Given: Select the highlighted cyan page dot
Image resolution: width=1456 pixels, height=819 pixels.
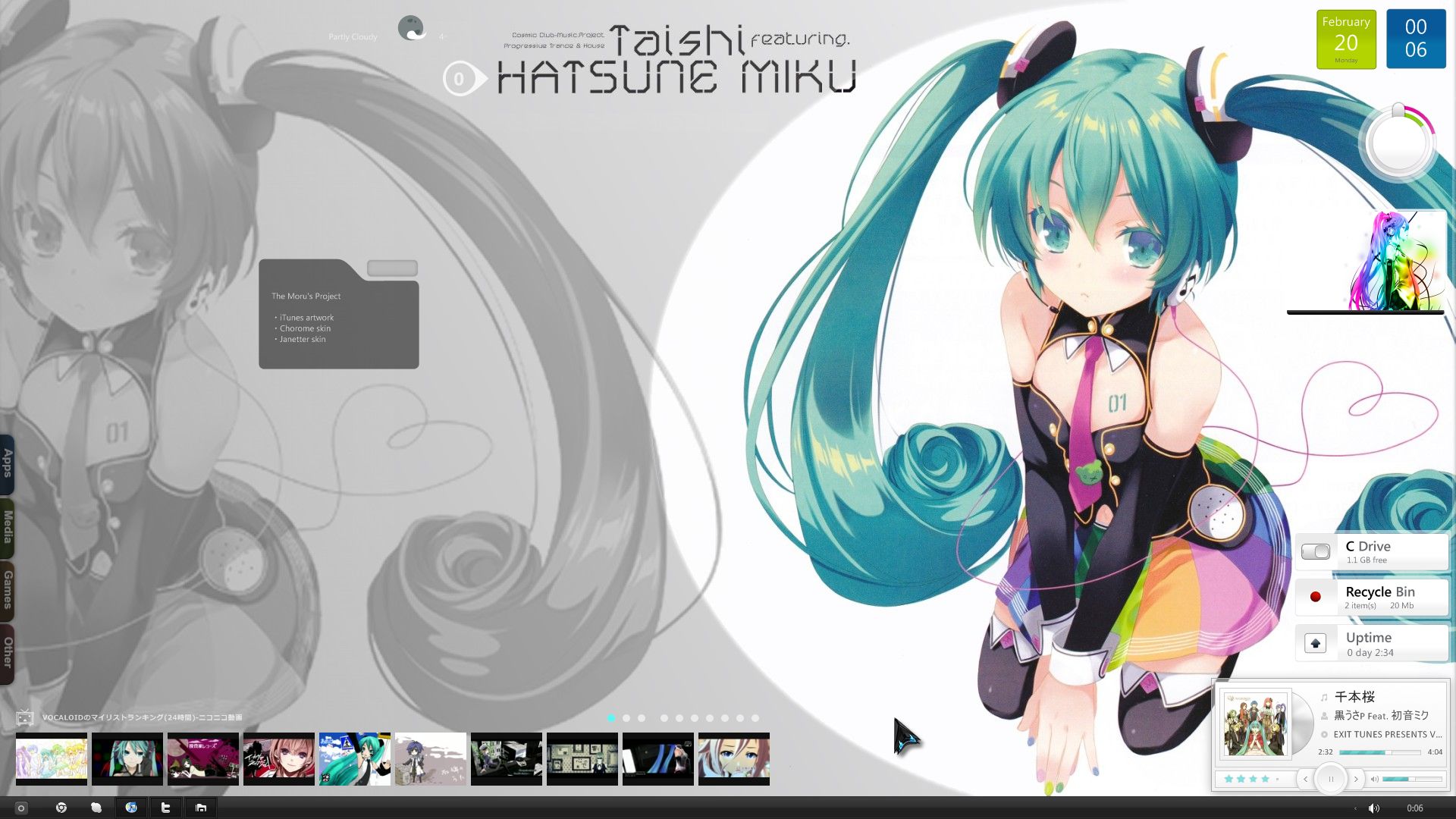Looking at the screenshot, I should pos(611,717).
